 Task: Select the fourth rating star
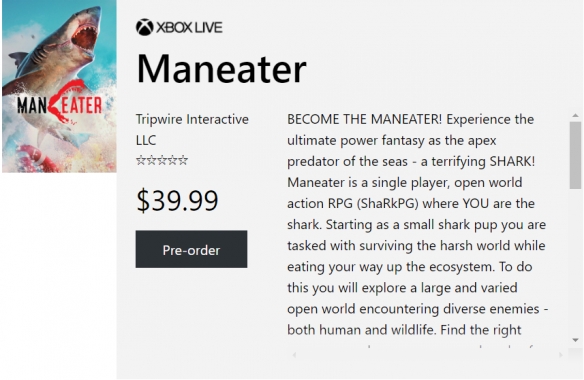click(x=172, y=161)
